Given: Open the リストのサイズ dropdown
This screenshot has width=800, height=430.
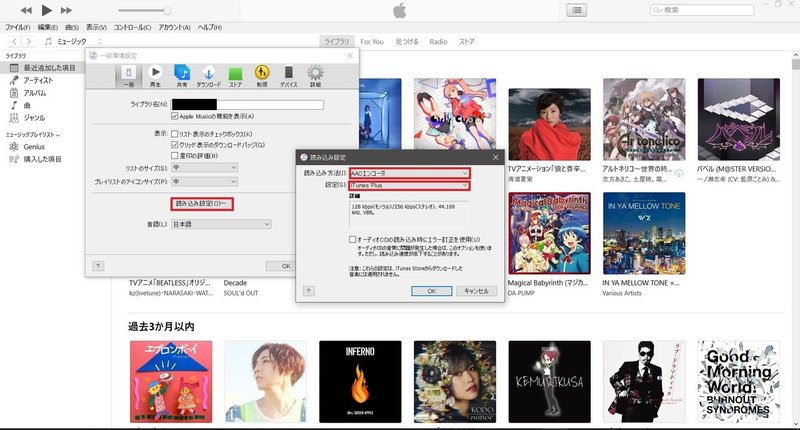Looking at the screenshot, I should coord(205,167).
